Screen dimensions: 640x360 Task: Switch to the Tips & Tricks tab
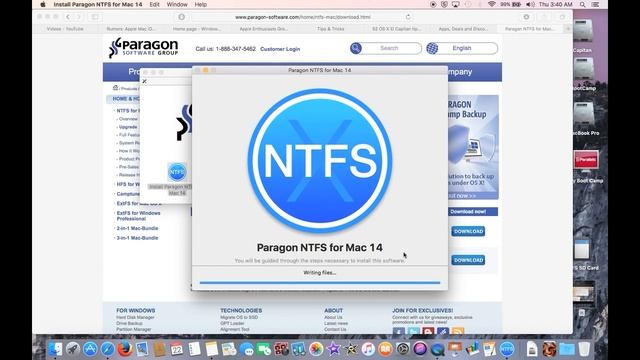[330, 29]
